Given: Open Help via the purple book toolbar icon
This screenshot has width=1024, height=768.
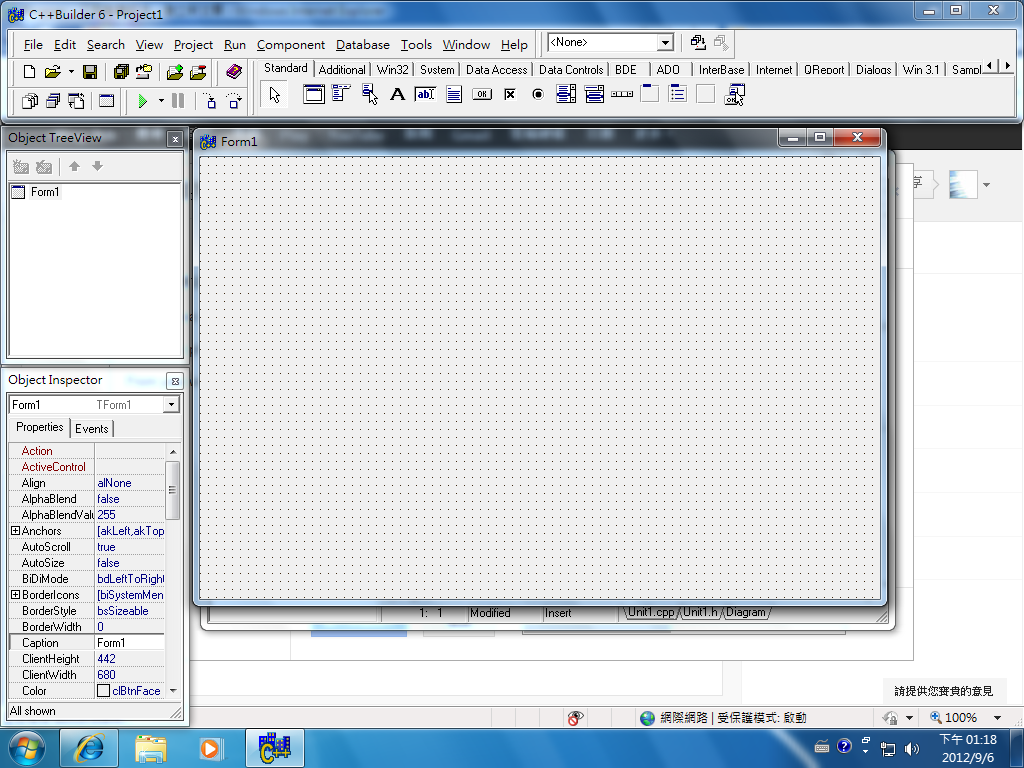Looking at the screenshot, I should tap(233, 71).
